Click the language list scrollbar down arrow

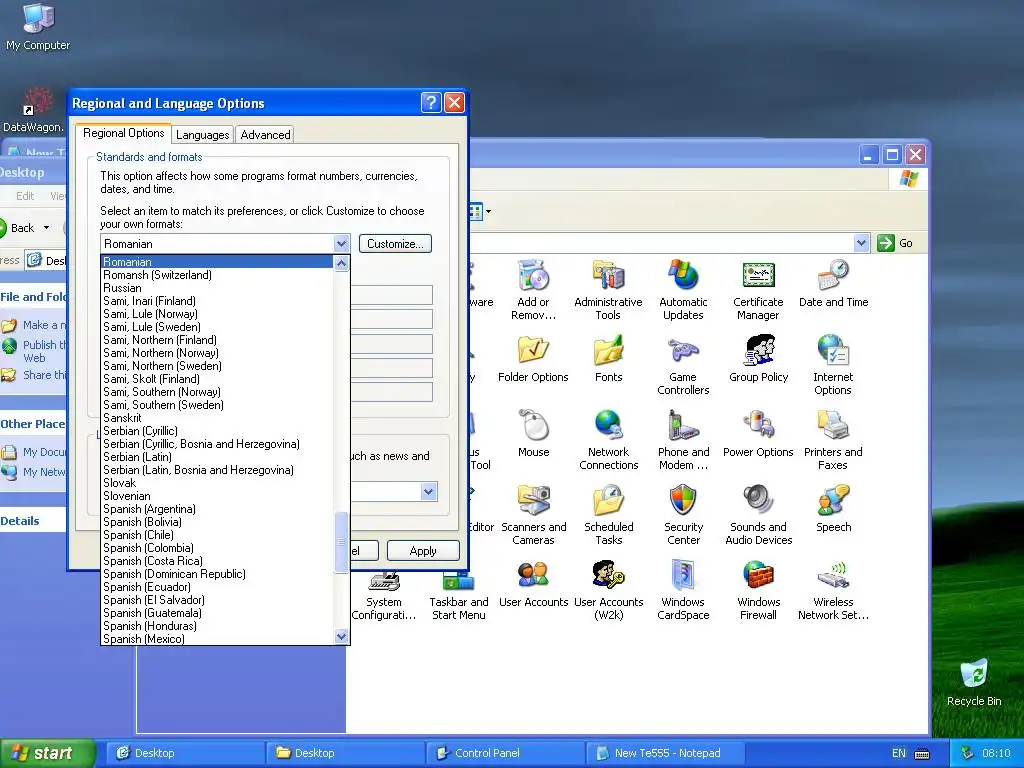tap(342, 636)
